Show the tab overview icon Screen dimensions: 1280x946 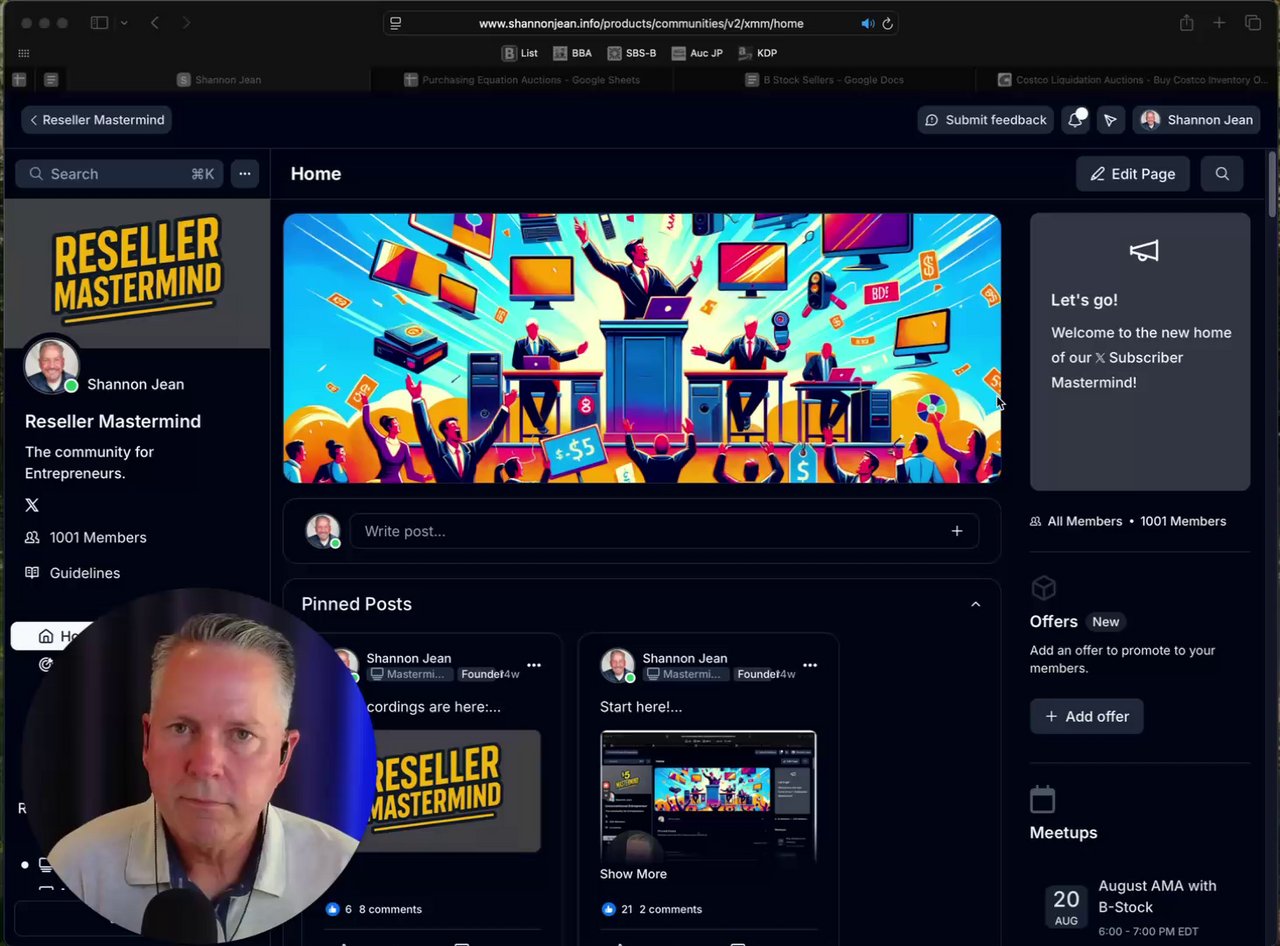(1252, 23)
